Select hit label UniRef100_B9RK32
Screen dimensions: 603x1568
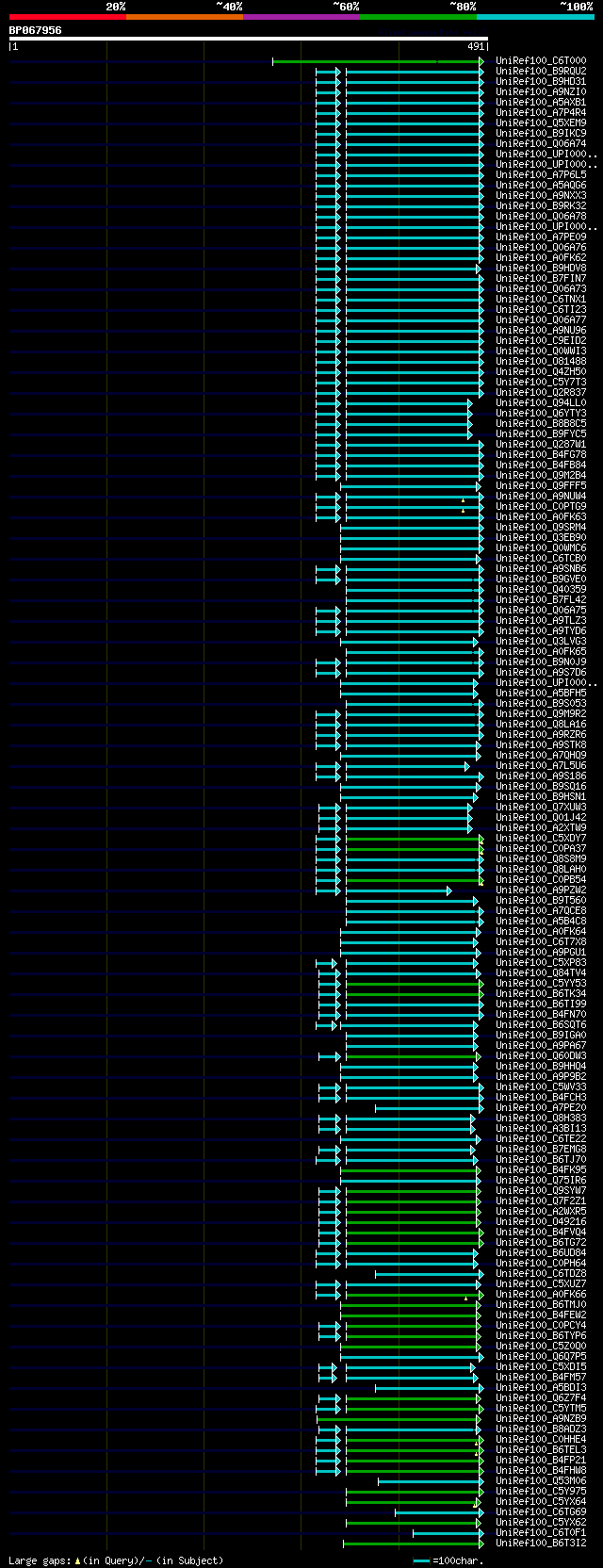coord(541,206)
